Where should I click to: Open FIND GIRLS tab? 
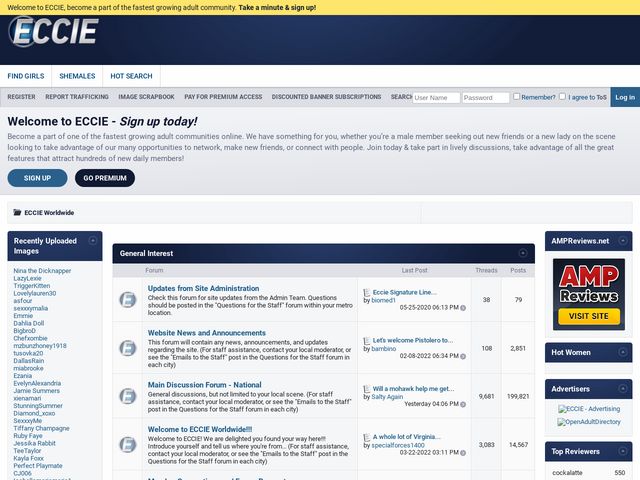[x=26, y=76]
